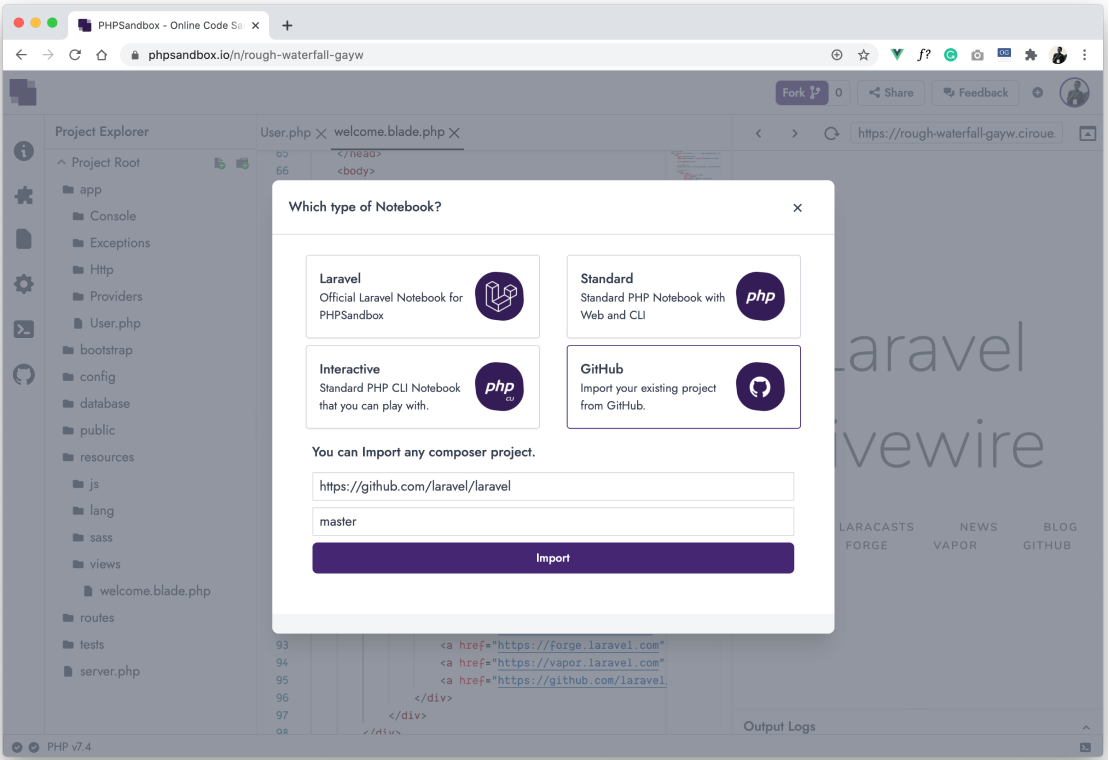Screen dimensions: 1109x760
Task: Open the Info panel in the sidebar
Action: [22, 151]
